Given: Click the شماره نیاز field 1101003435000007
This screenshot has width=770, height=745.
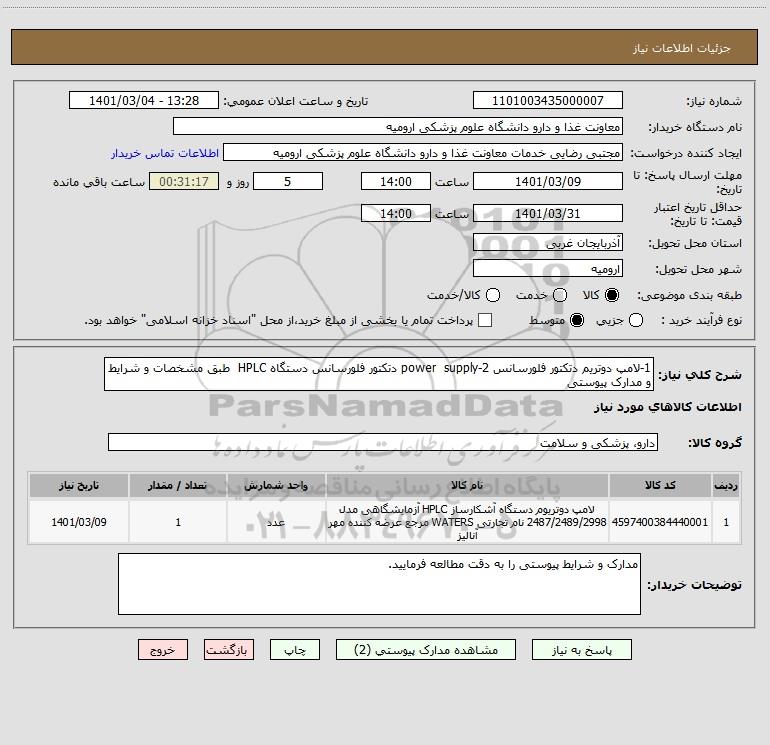Looking at the screenshot, I should click(x=548, y=101).
